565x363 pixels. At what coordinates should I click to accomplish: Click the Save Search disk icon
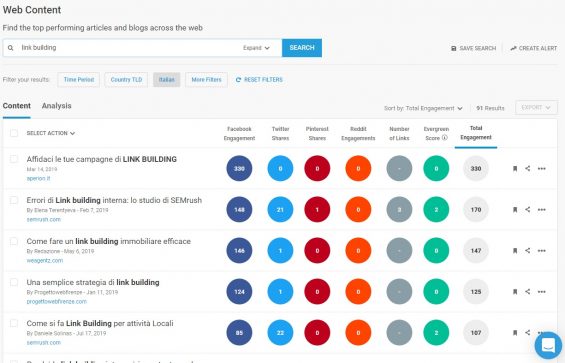[x=454, y=48]
